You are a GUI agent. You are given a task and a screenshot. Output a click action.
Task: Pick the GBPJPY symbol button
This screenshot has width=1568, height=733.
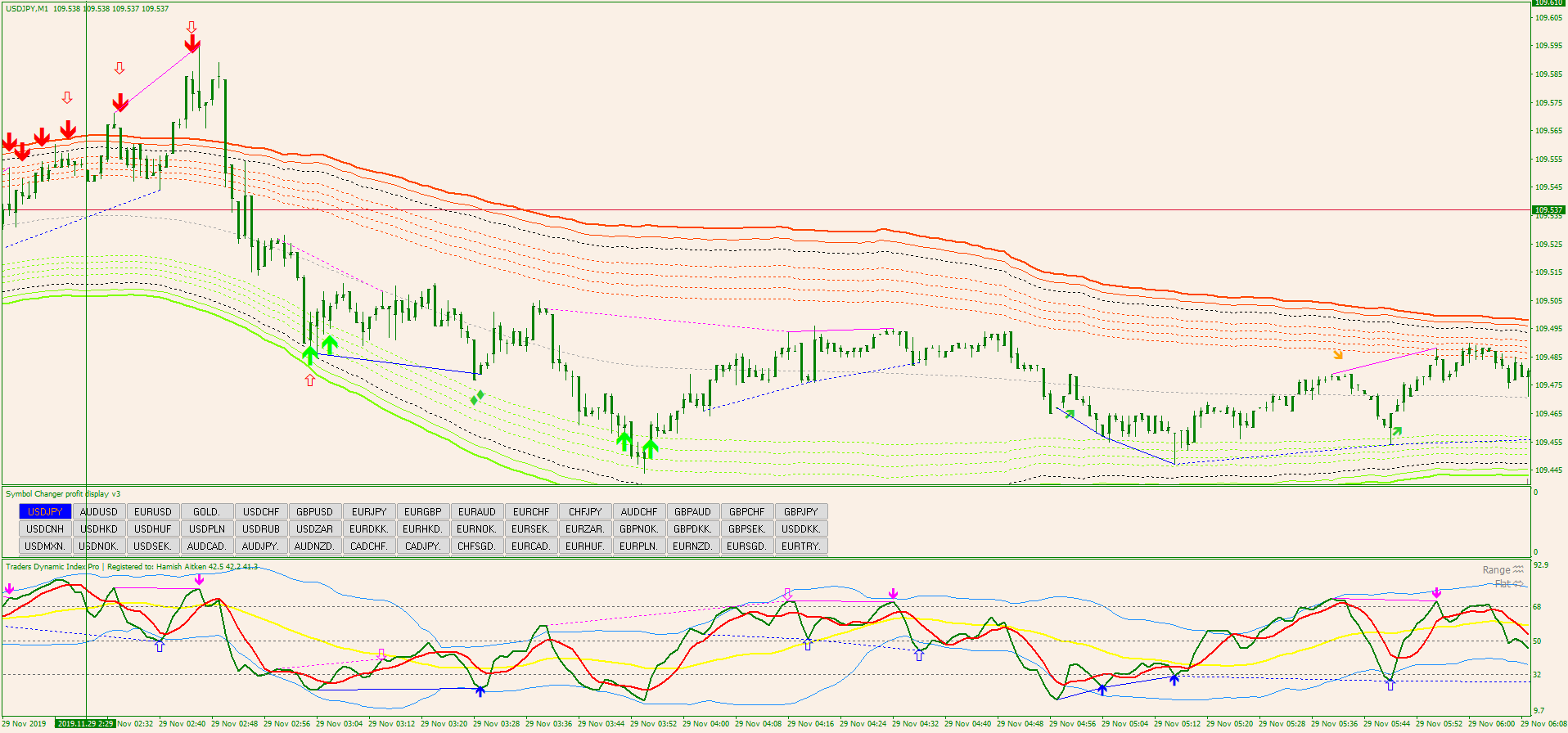coord(801,511)
